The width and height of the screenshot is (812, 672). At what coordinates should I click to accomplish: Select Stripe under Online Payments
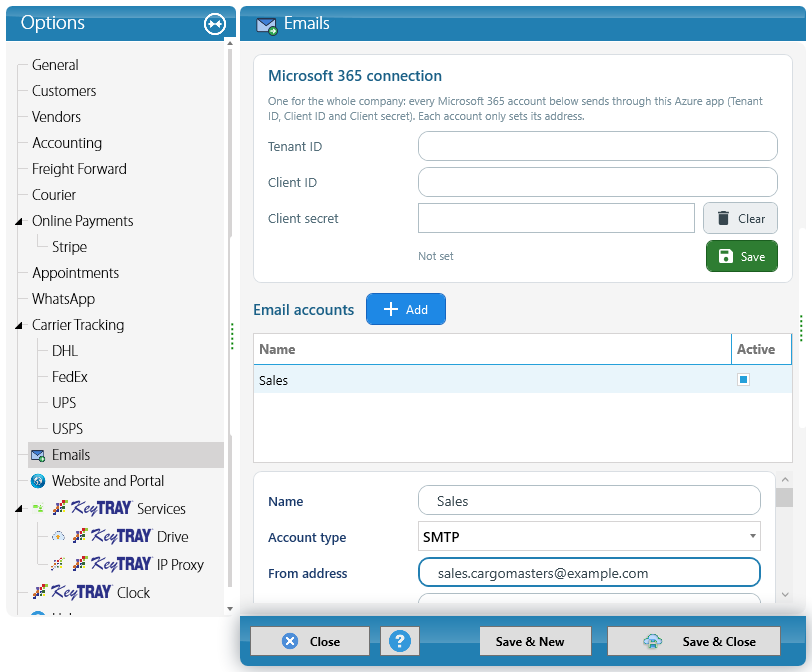point(69,247)
